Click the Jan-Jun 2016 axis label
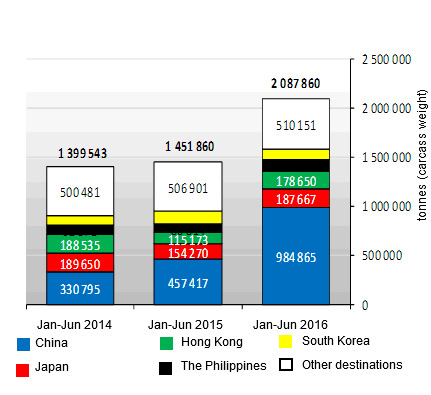 (290, 325)
